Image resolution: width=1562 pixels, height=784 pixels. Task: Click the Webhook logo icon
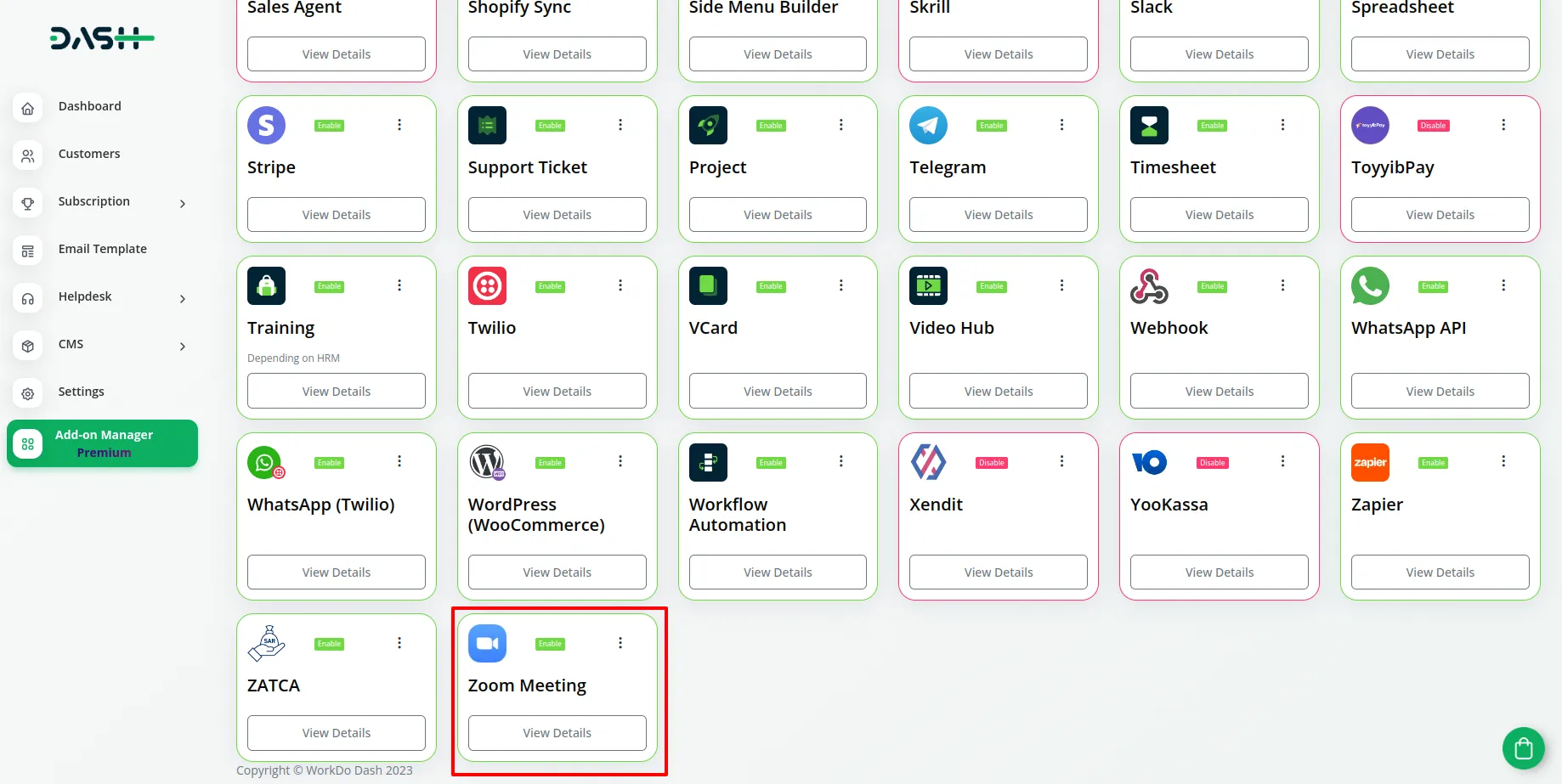point(1149,286)
